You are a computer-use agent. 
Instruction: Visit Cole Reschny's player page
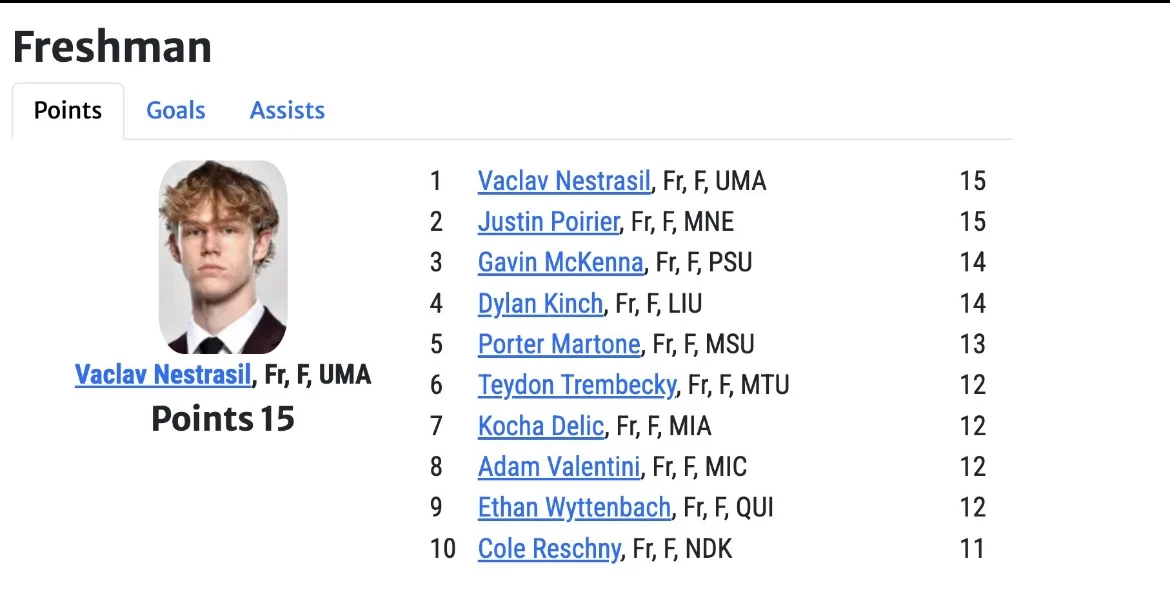pos(549,549)
